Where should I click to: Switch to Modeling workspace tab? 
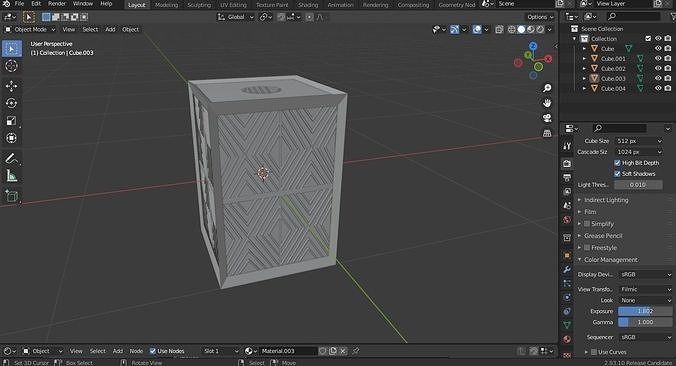pos(166,5)
